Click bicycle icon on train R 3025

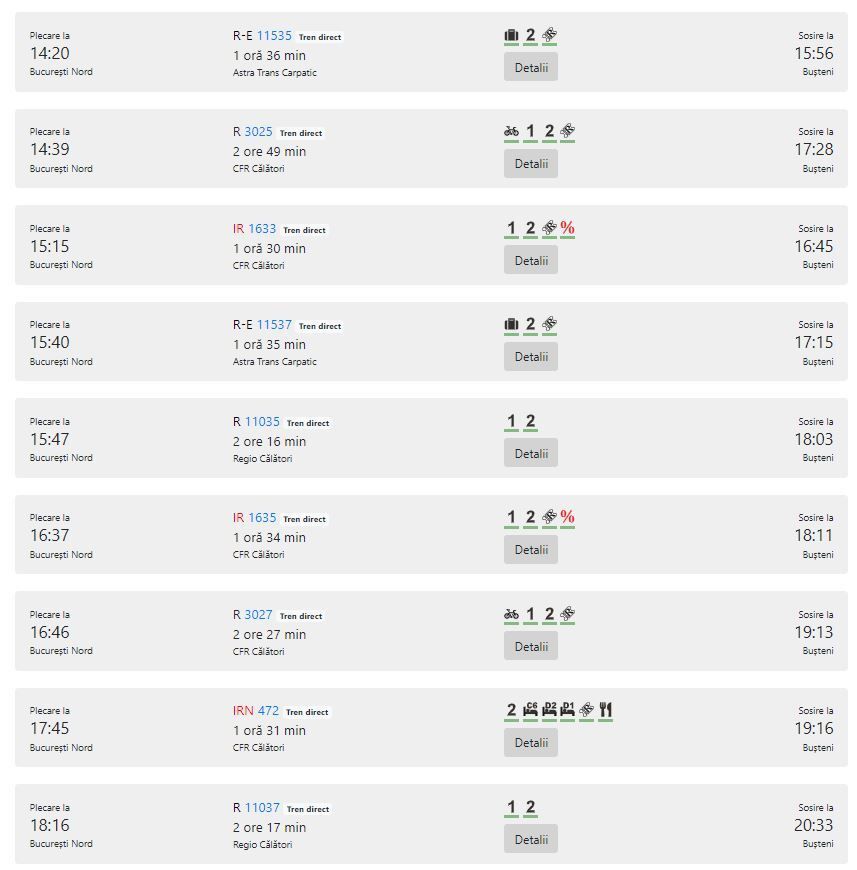click(511, 131)
